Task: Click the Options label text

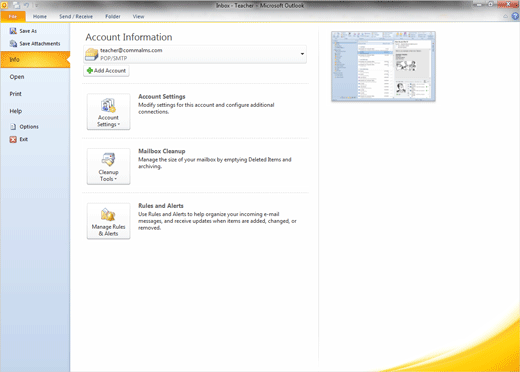Action: click(29, 127)
